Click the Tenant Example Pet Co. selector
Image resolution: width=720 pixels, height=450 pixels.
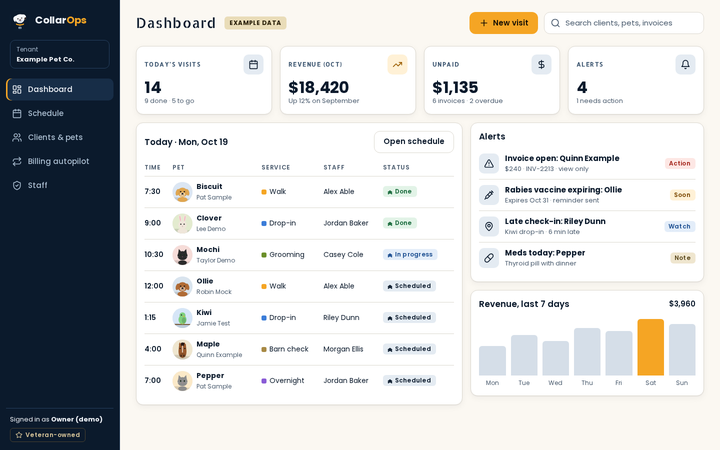pos(60,54)
